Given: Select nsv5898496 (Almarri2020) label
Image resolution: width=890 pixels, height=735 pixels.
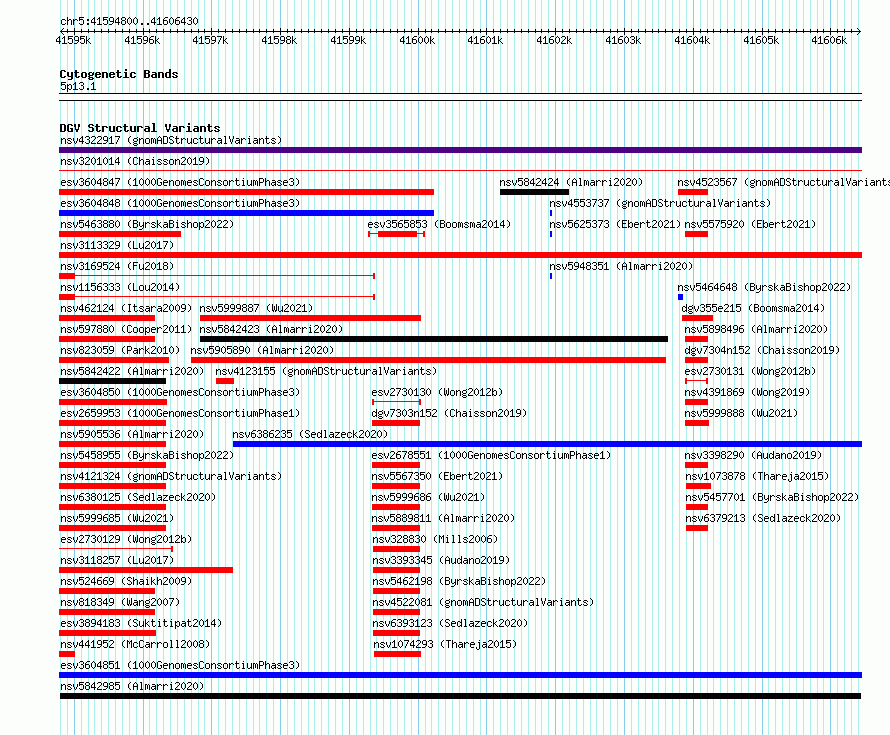Looking at the screenshot, I should (756, 329).
